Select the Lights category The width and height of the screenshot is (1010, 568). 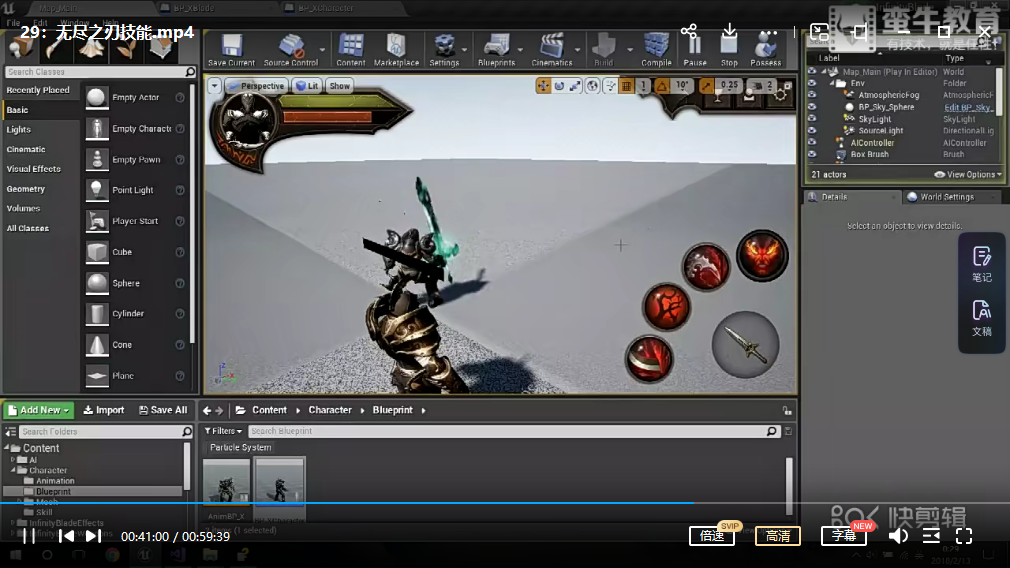[x=19, y=129]
